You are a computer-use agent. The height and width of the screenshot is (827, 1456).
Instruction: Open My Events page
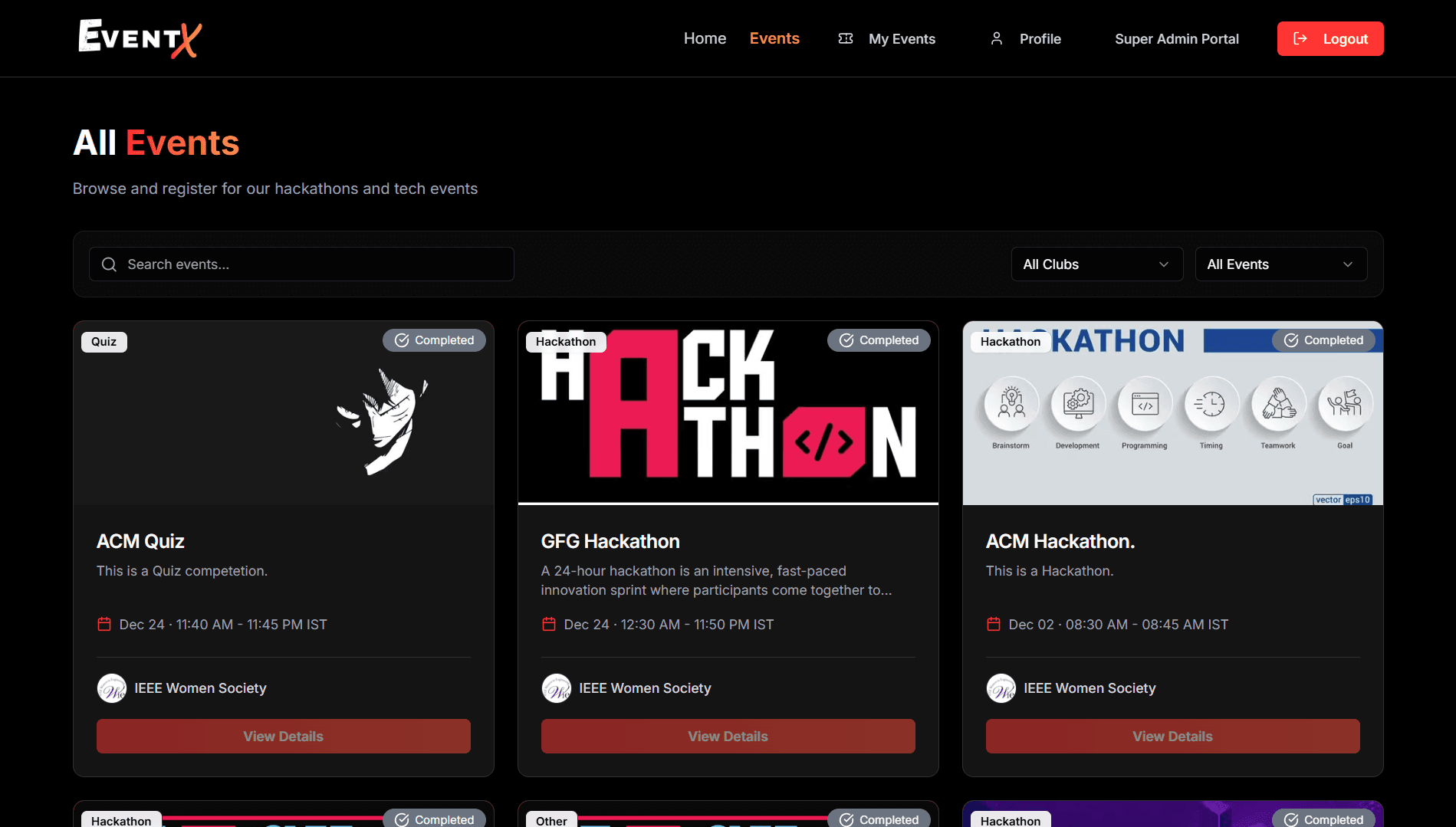[886, 38]
